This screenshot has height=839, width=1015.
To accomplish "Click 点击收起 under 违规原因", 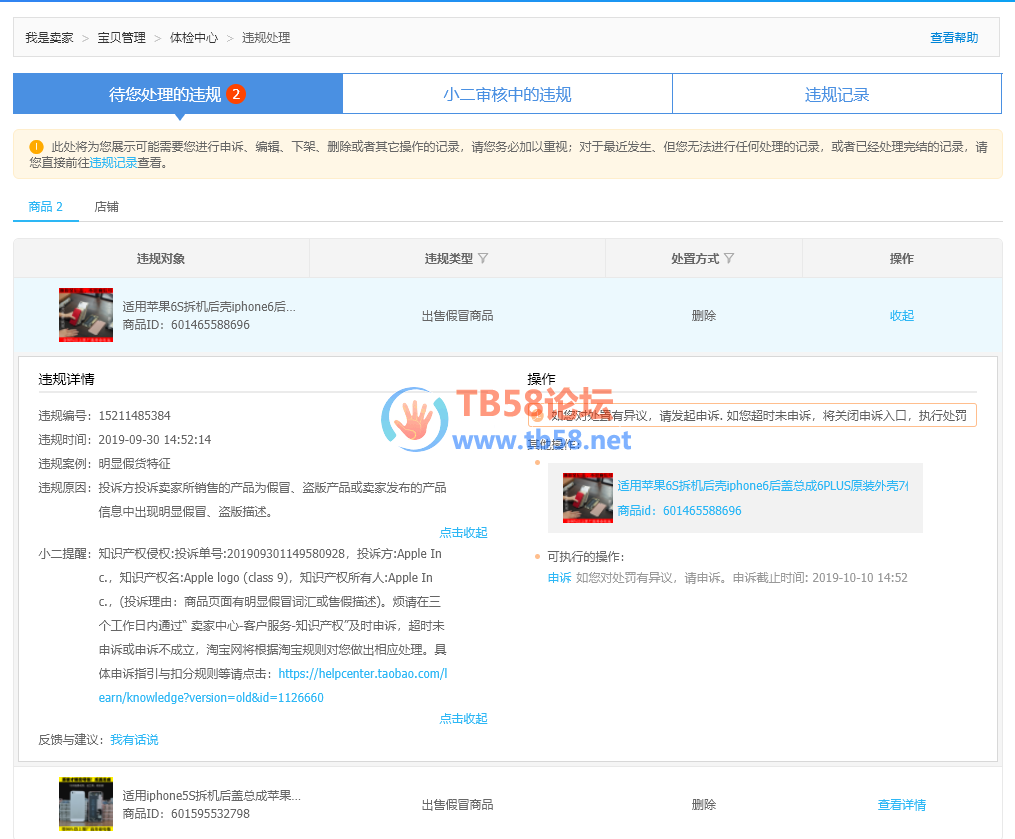I will point(463,533).
